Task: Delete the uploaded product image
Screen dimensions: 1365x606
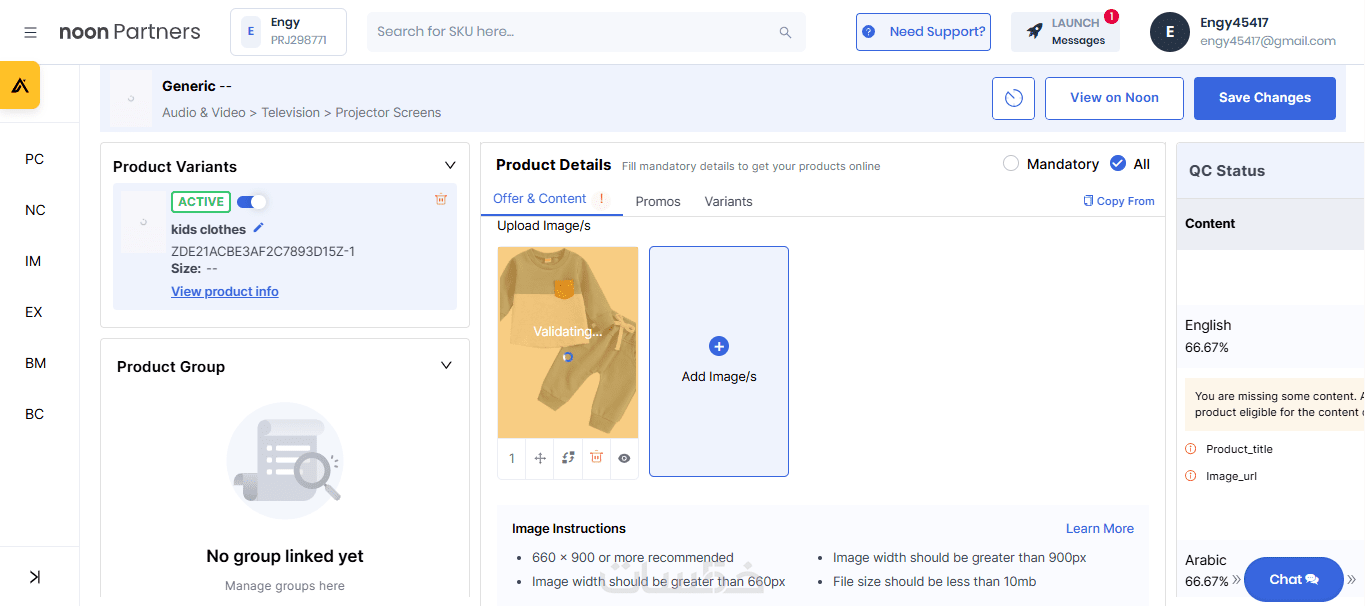Action: click(x=596, y=458)
